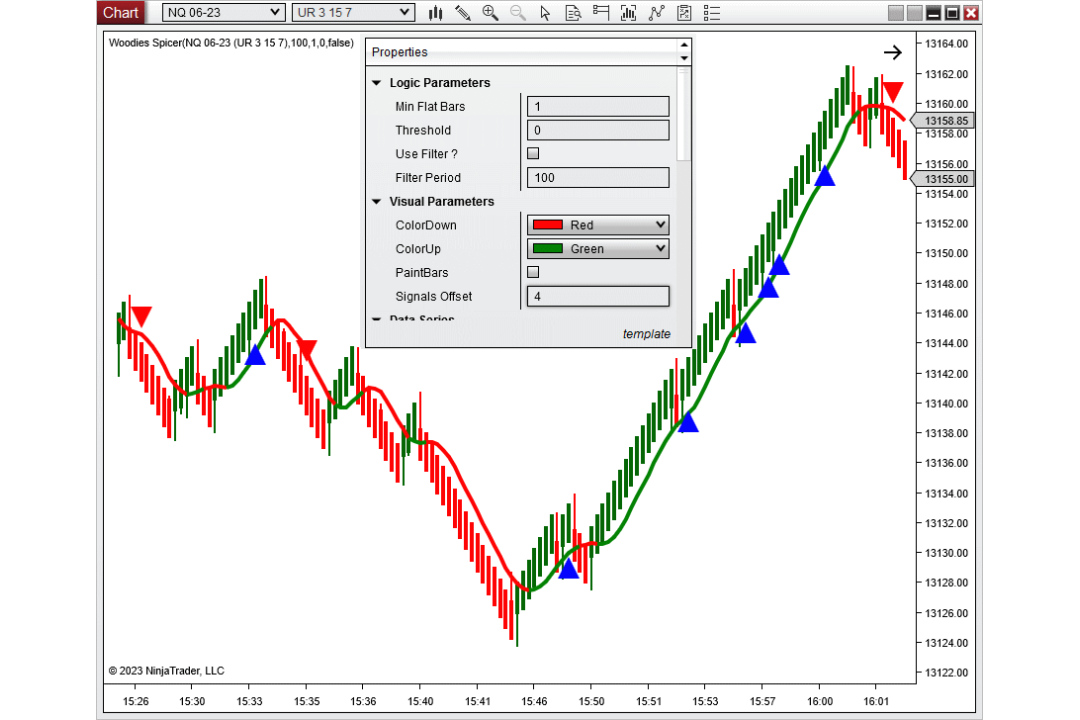1080x720 pixels.
Task: Click the Signals Offset input field
Action: click(598, 296)
